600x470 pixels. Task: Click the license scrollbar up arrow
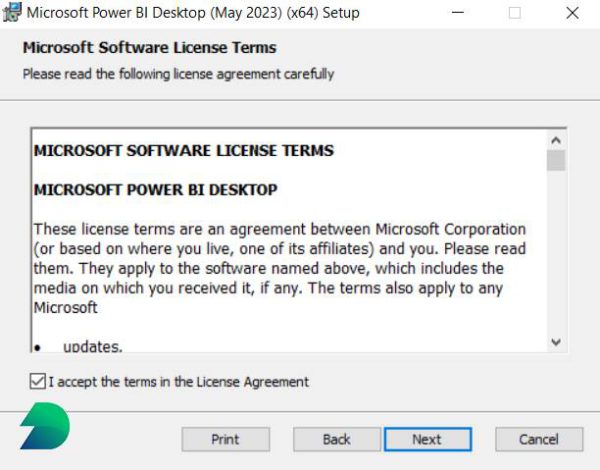click(x=556, y=139)
